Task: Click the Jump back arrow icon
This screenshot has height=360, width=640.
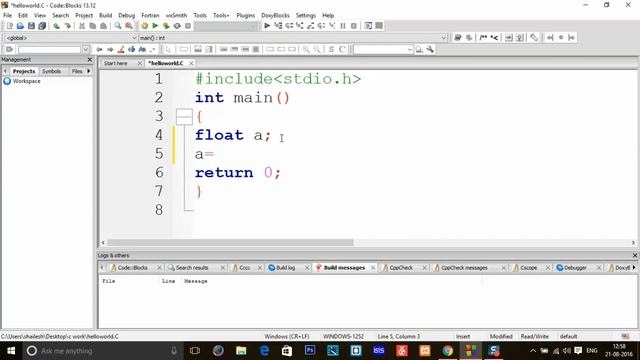Action: [99, 49]
